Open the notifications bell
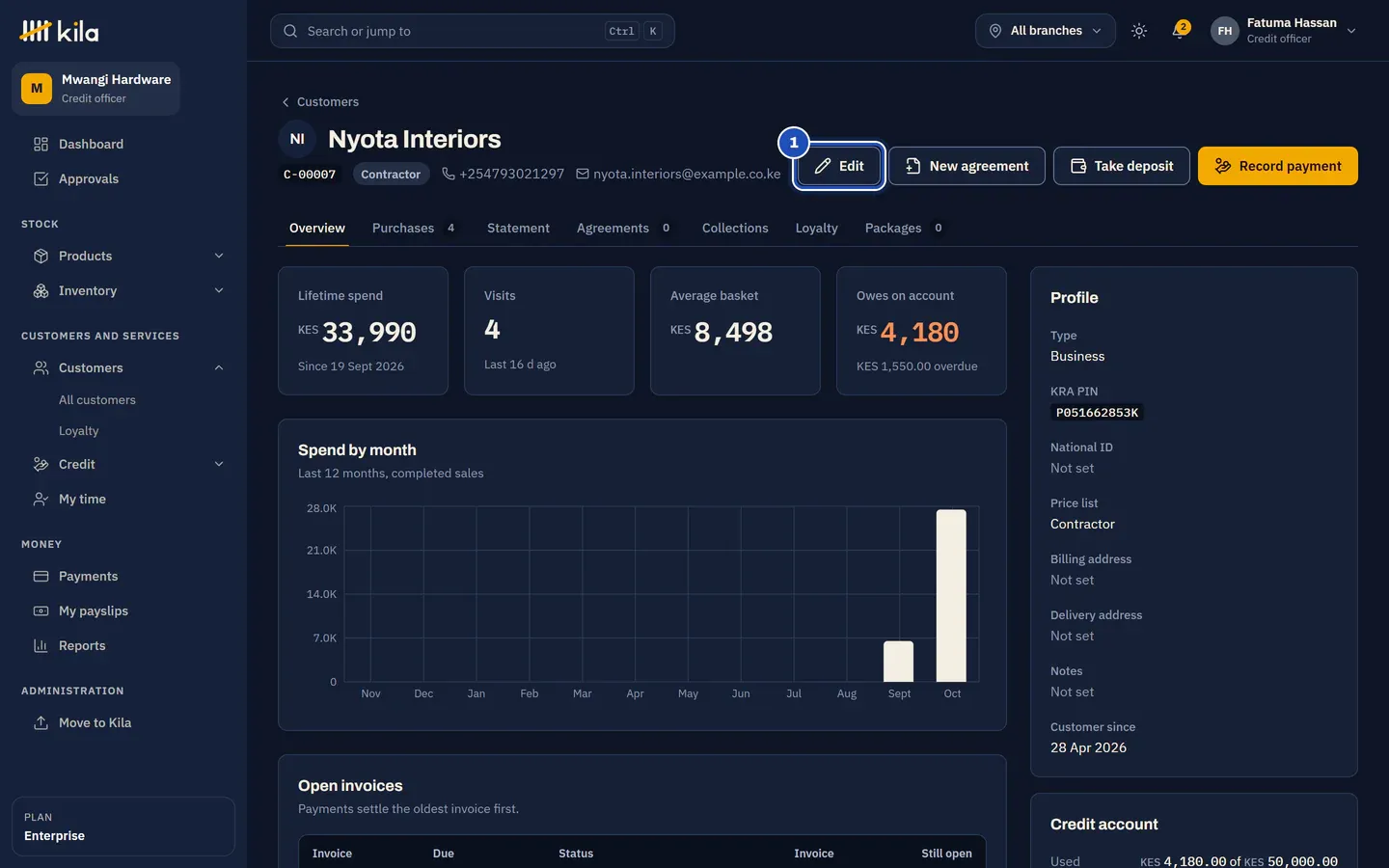Image resolution: width=1389 pixels, height=868 pixels. point(1179,31)
